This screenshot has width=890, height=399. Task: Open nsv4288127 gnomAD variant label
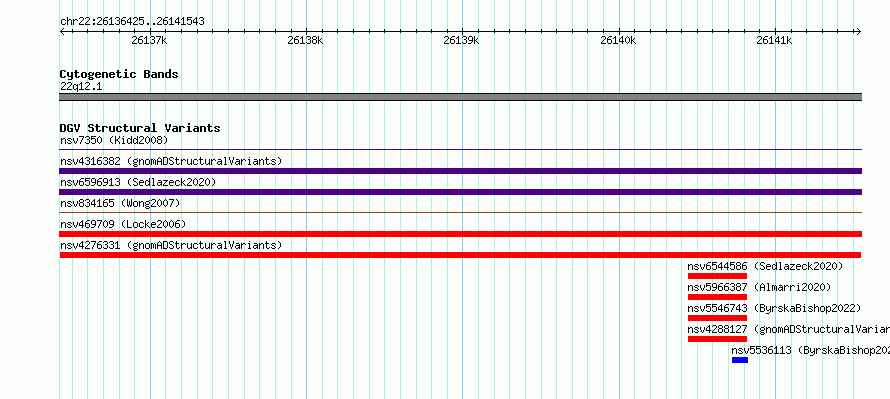[x=788, y=329]
